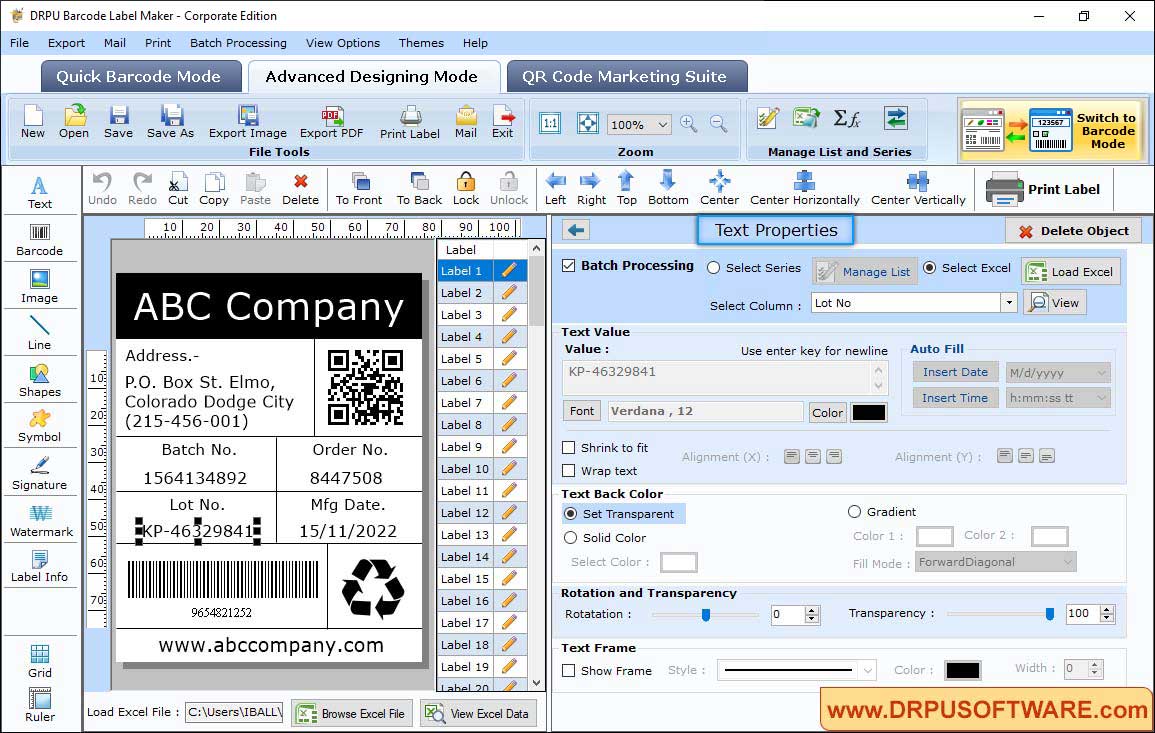1155x733 pixels.
Task: Click the Delete toolbar icon
Action: pyautogui.click(x=301, y=189)
